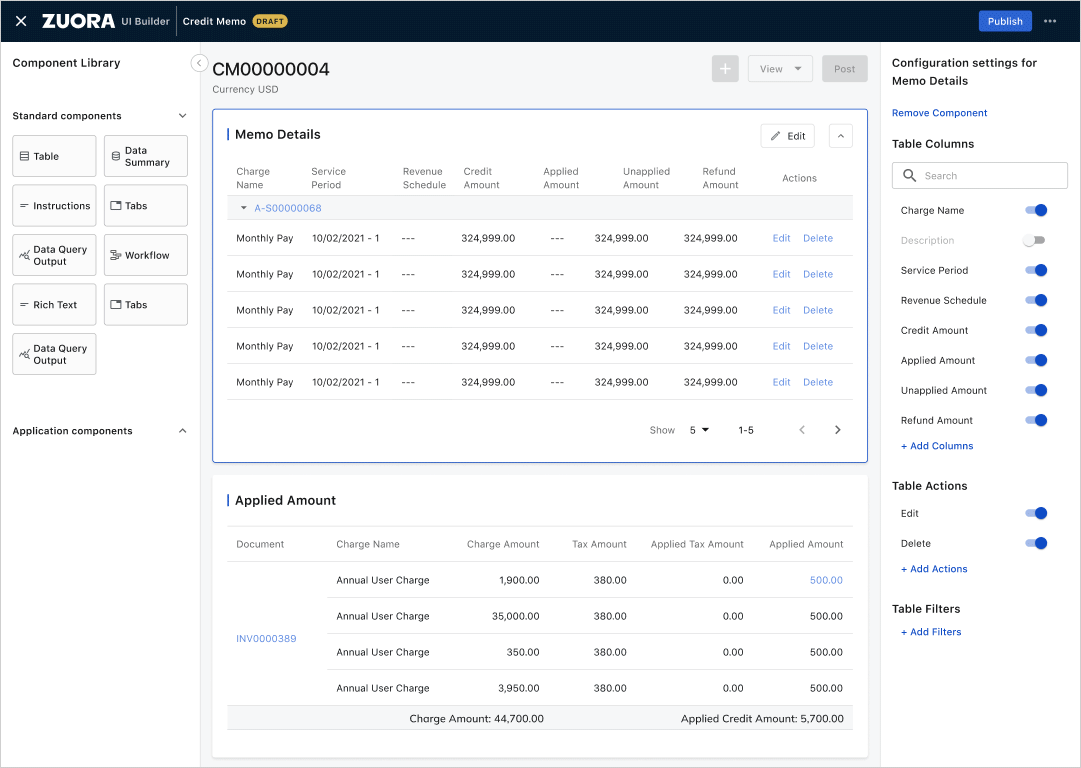Toggle the Edit table action switch
Image resolution: width=1081 pixels, height=768 pixels.
coord(1035,514)
